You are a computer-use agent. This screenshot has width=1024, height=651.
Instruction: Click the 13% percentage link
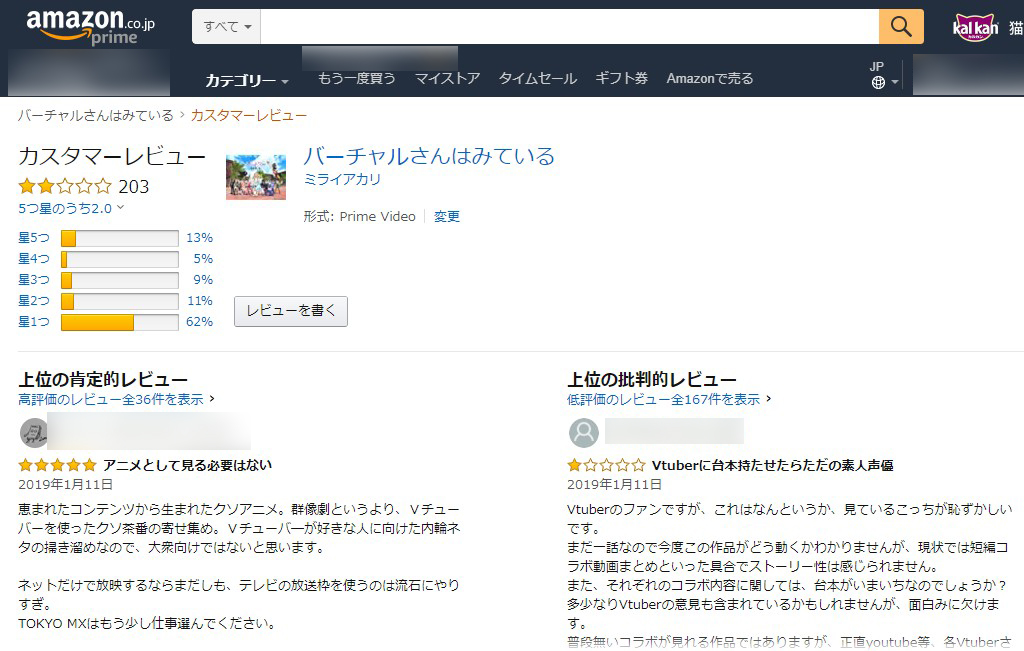(x=200, y=238)
